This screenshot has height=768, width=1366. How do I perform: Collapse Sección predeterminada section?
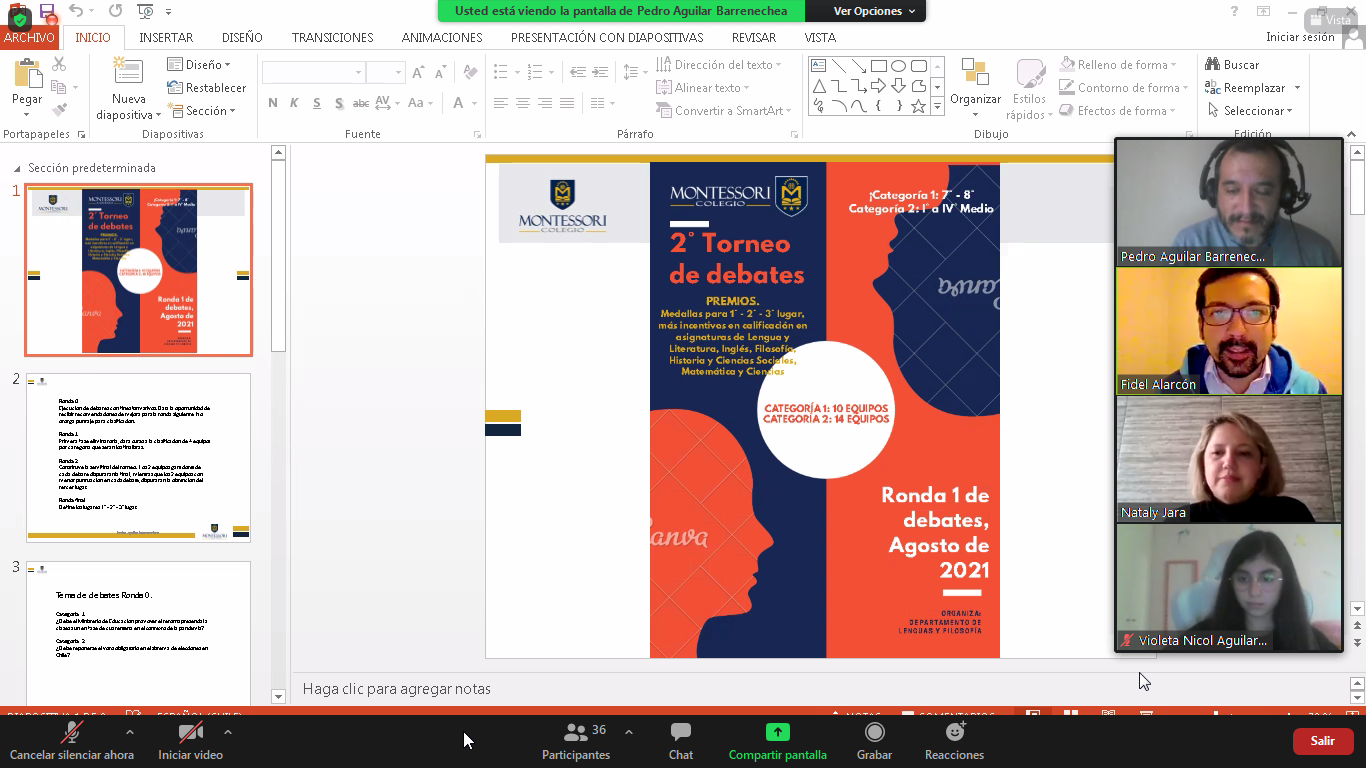[x=16, y=169]
